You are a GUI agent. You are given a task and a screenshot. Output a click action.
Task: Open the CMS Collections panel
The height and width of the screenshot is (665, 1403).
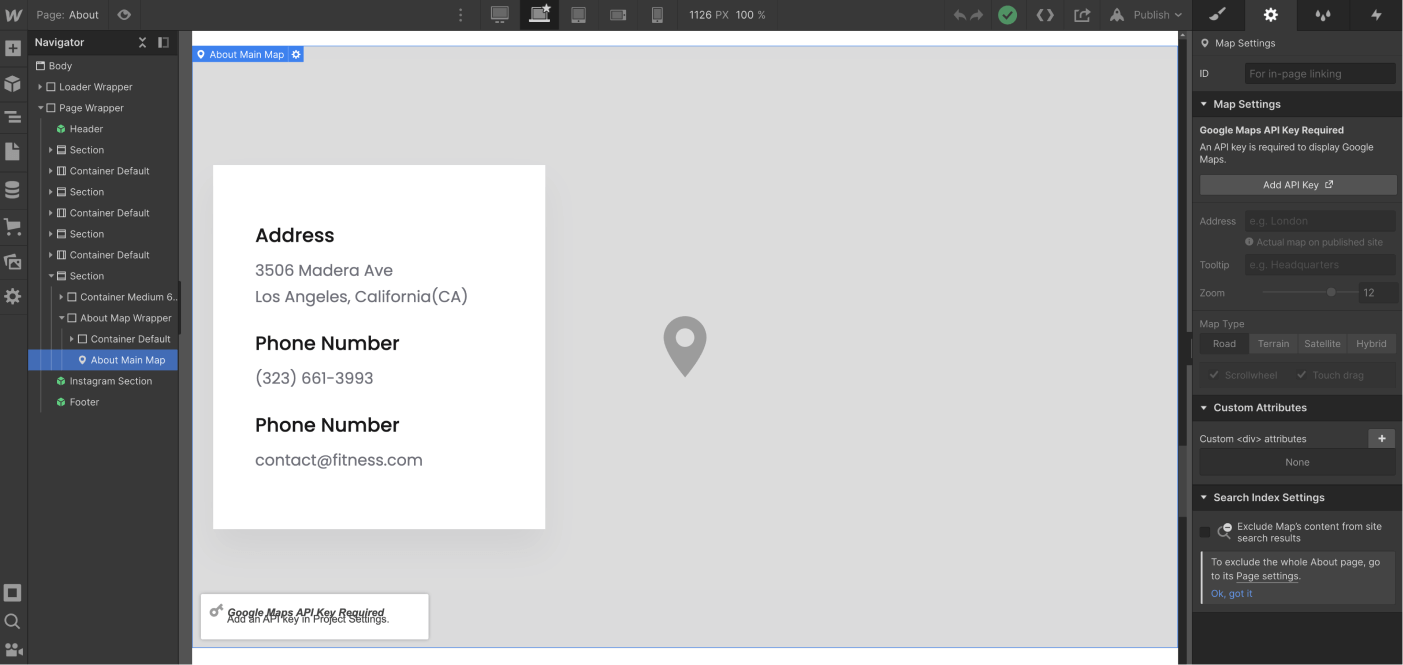point(14,189)
